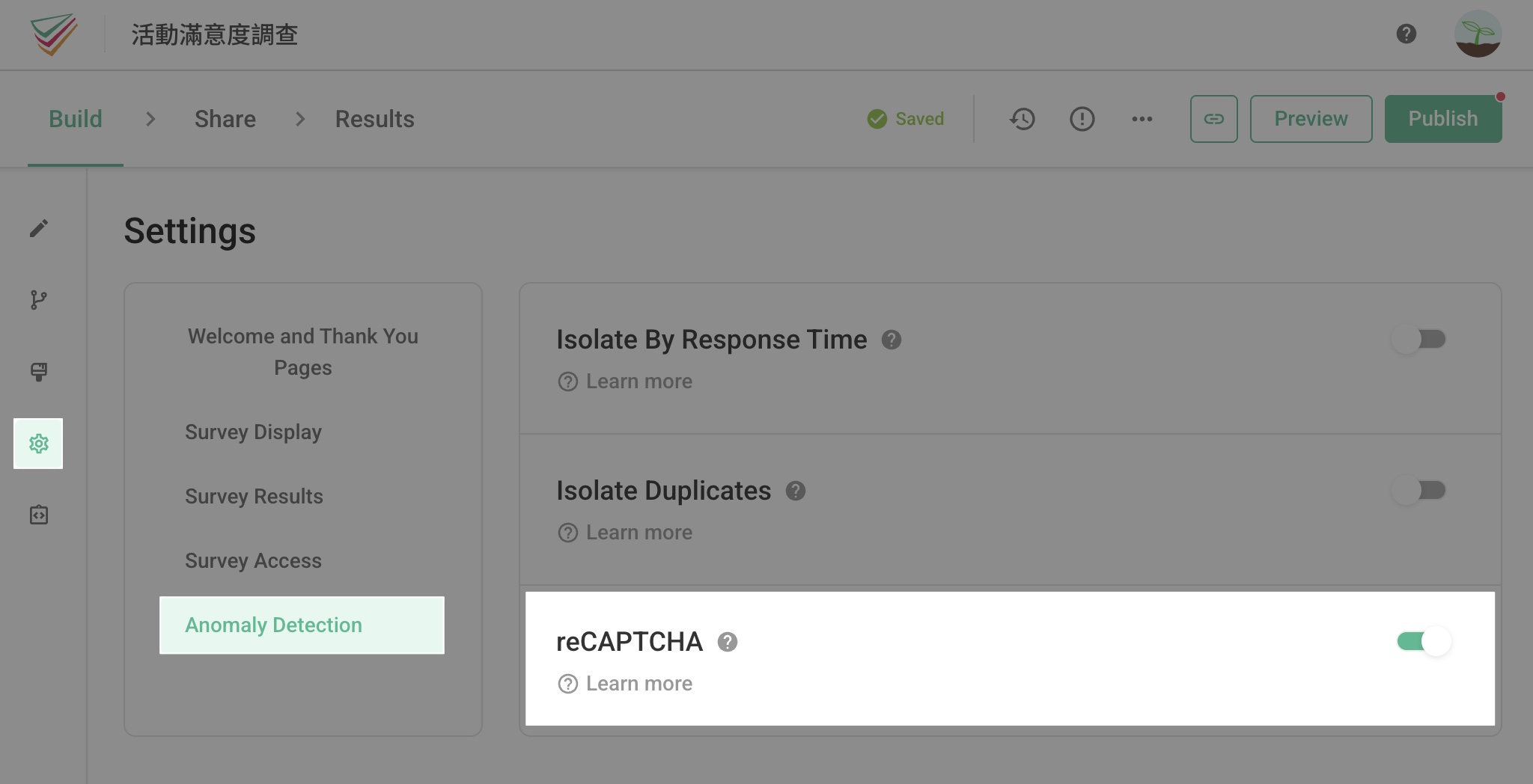Image resolution: width=1533 pixels, height=784 pixels.
Task: Click the Publish button
Action: click(1442, 119)
